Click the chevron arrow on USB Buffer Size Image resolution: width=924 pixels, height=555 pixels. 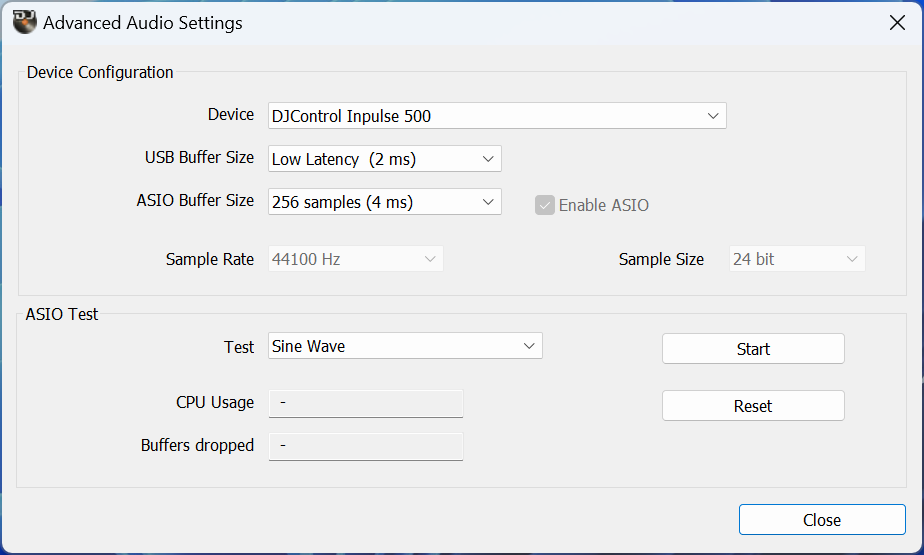488,158
